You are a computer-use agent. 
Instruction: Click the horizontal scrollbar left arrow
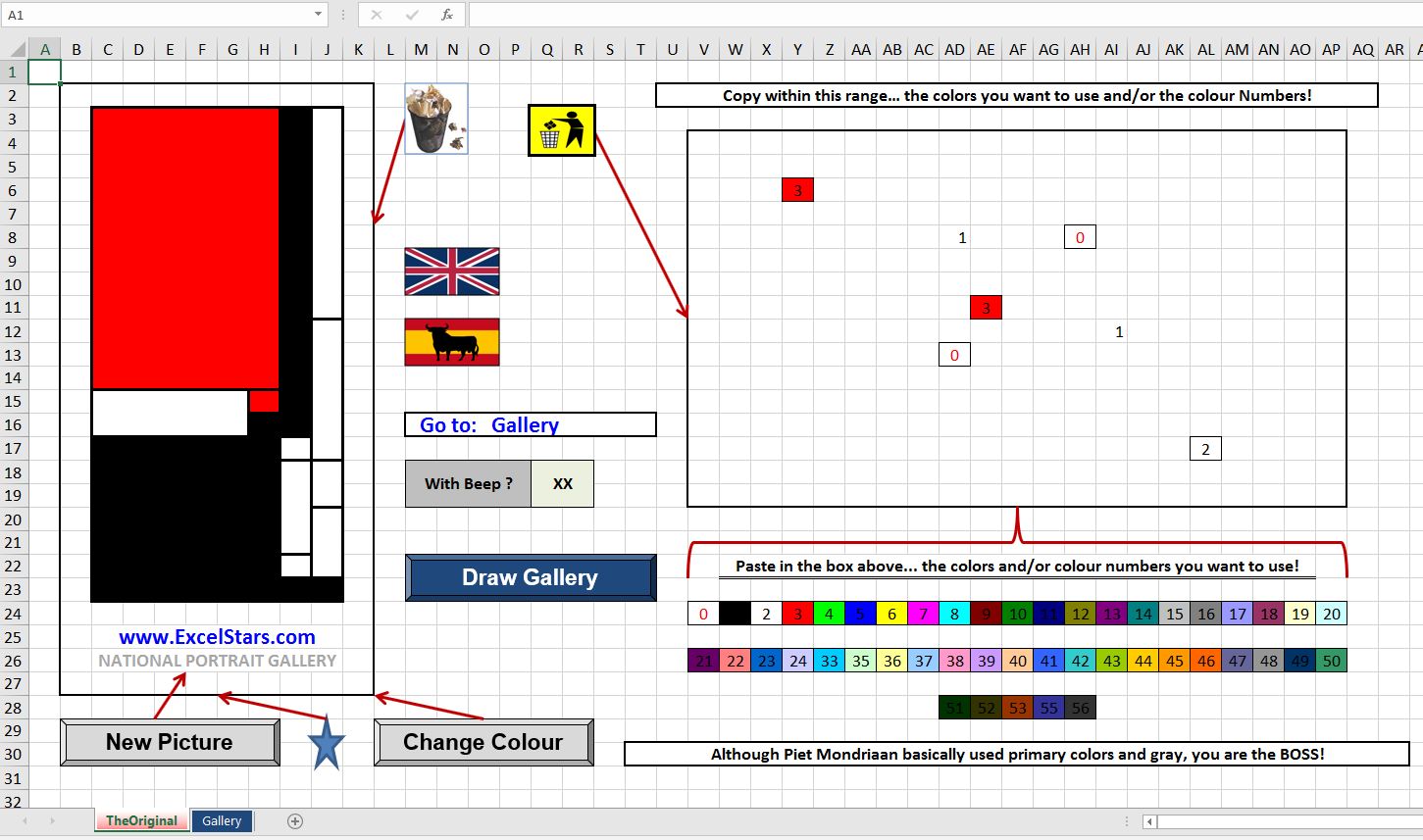(1150, 821)
